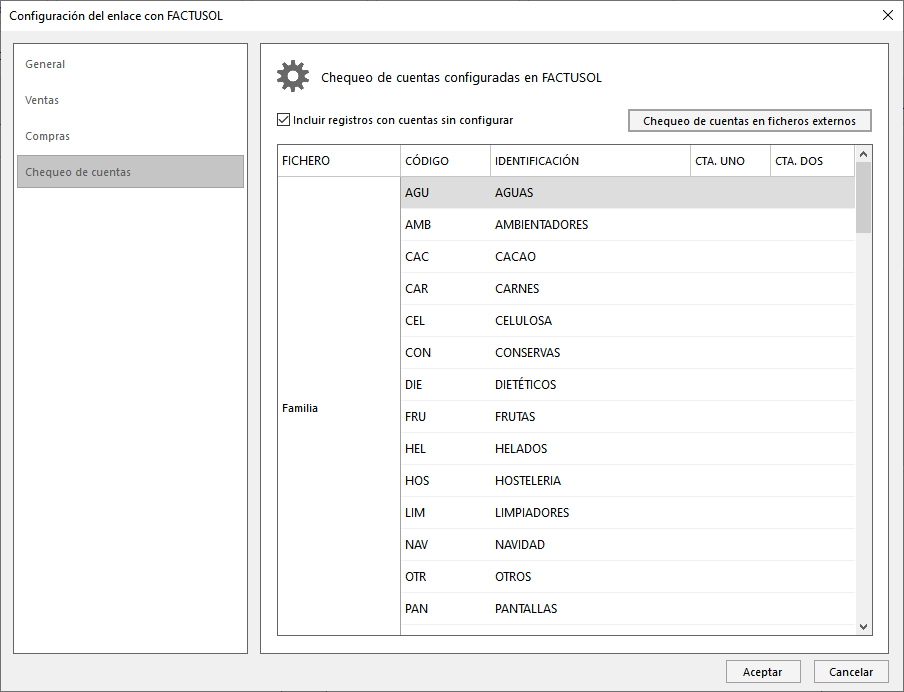904x692 pixels.
Task: Click the Aceptar button
Action: coord(763,672)
